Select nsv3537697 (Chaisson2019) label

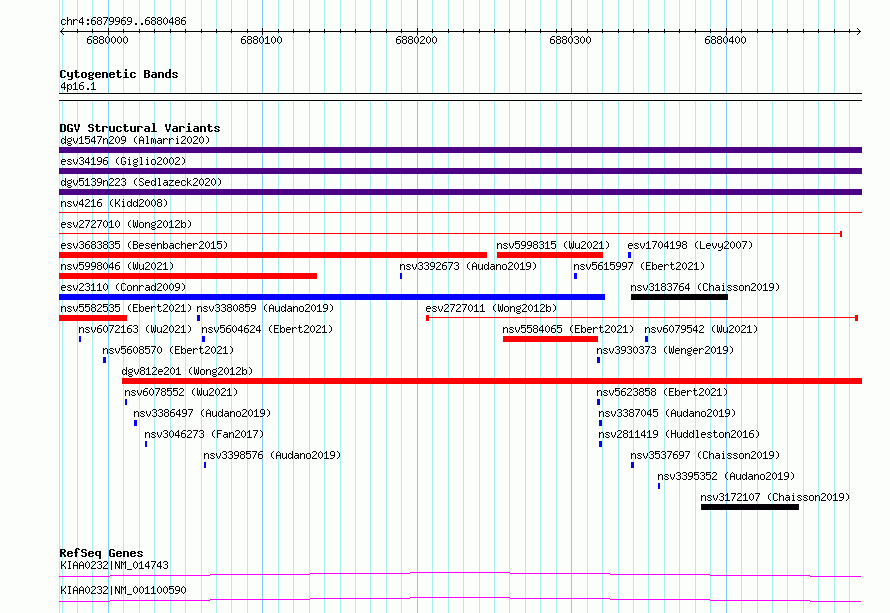point(705,455)
